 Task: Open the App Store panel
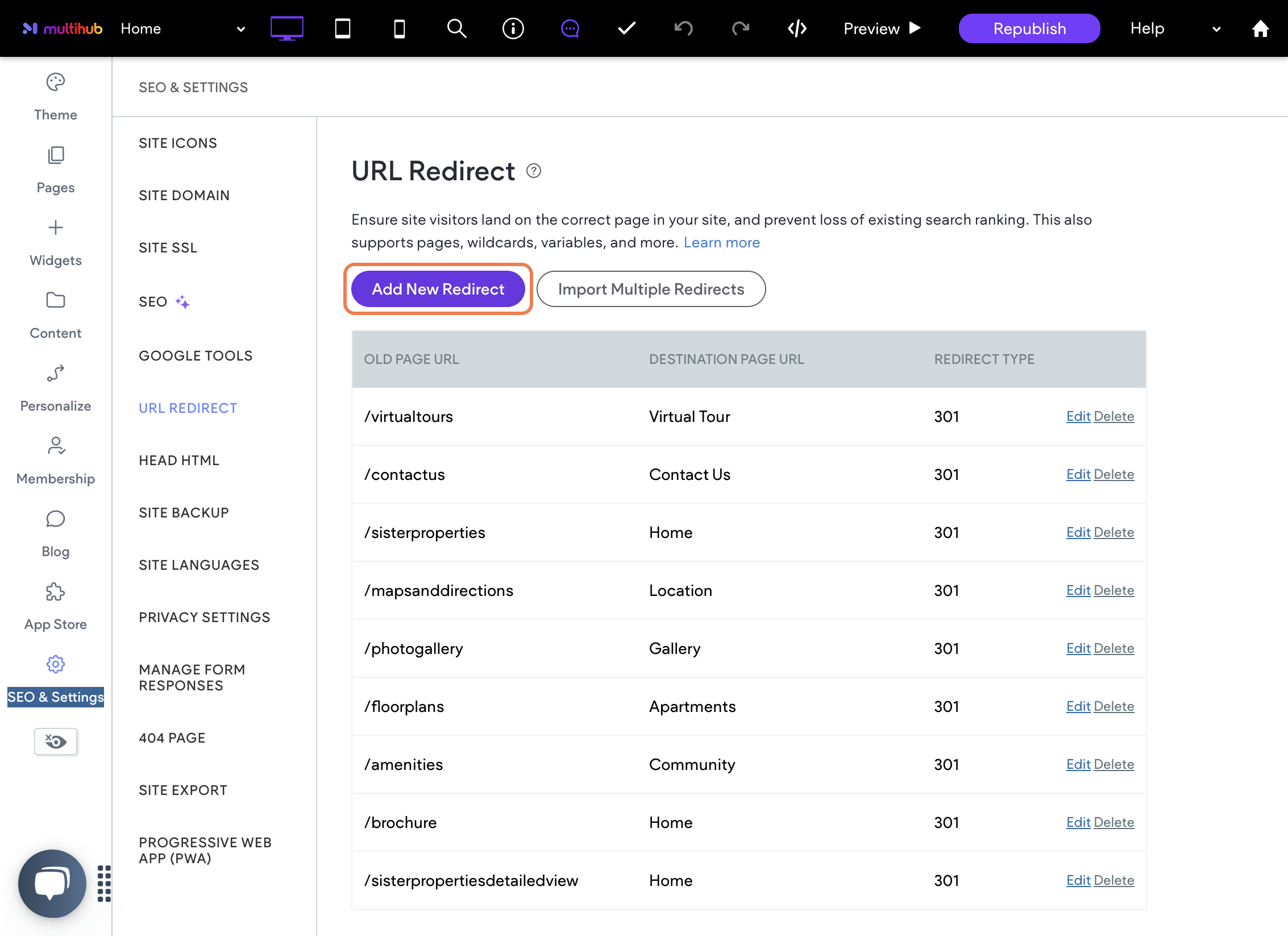pyautogui.click(x=56, y=607)
